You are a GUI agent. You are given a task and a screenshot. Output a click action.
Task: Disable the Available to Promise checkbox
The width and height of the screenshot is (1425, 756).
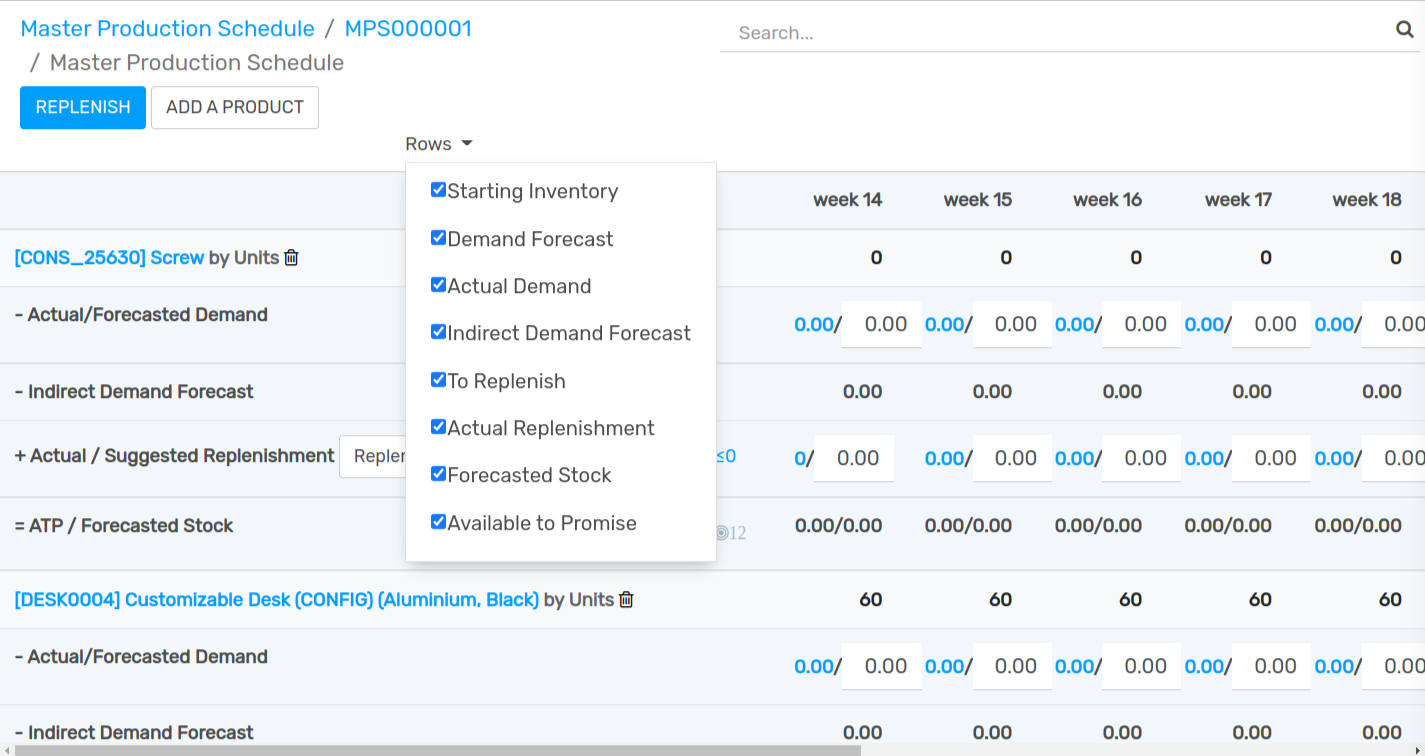[438, 522]
